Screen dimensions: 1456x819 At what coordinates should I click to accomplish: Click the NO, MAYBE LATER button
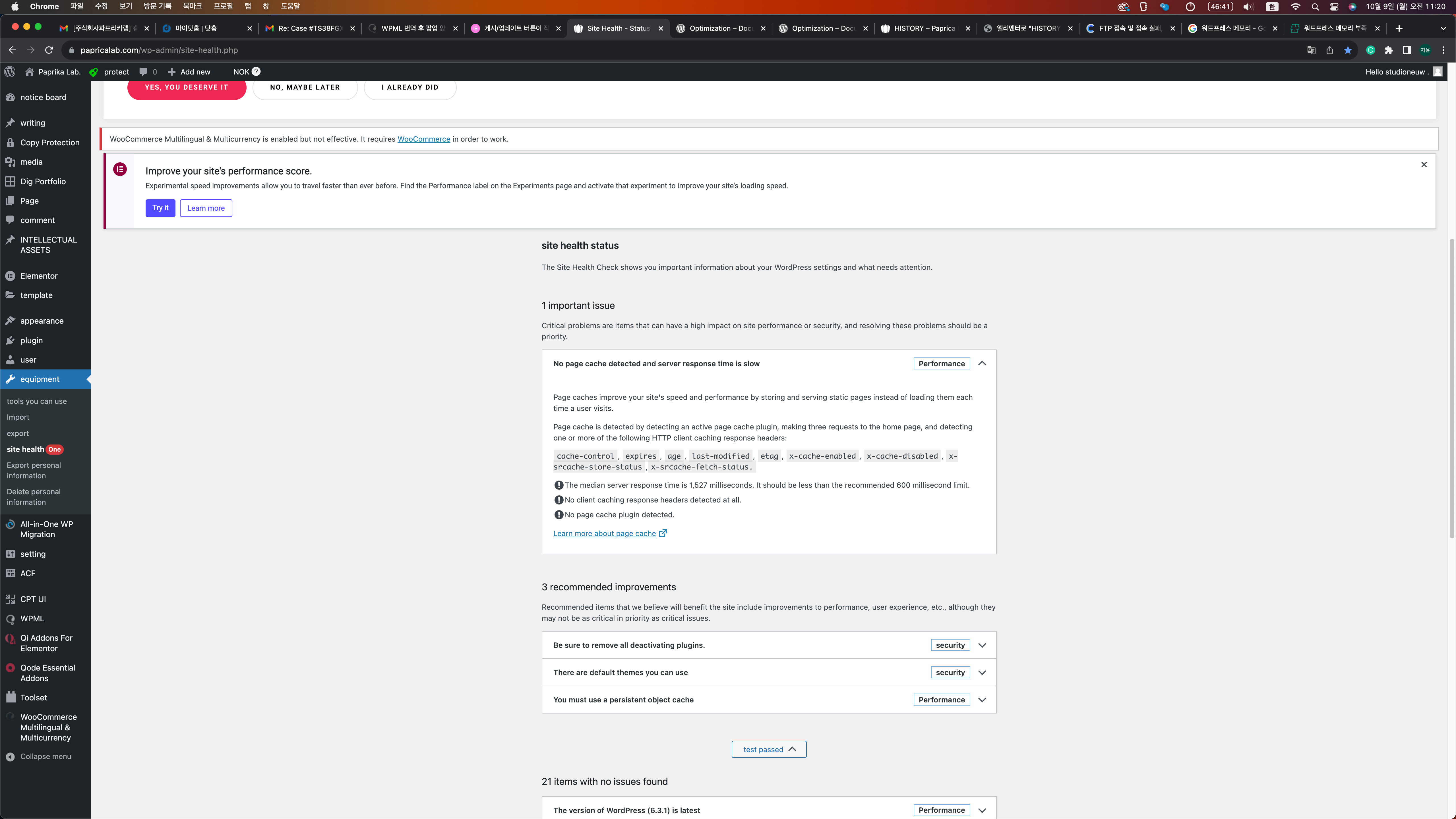(305, 88)
